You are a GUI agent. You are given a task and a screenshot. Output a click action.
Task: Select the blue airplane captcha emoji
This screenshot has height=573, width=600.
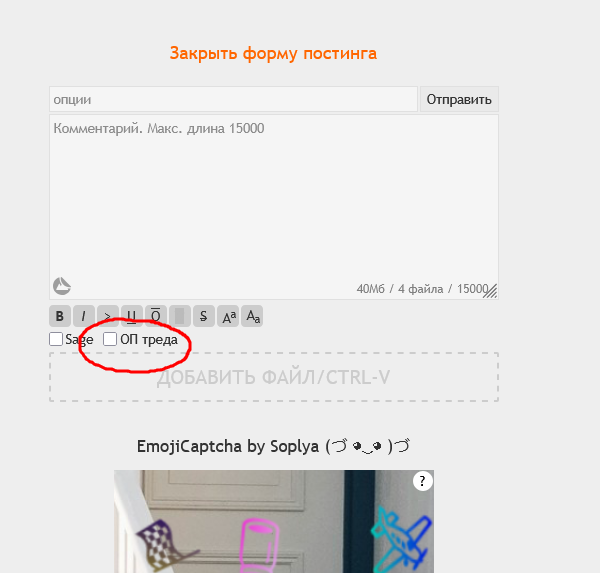400,539
